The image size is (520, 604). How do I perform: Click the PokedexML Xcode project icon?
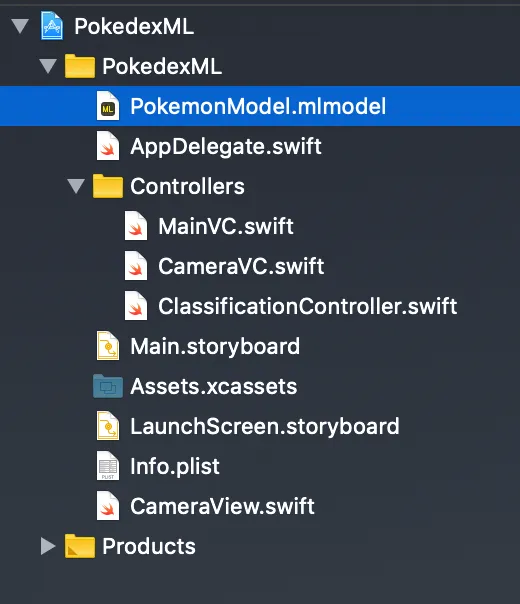pos(52,26)
